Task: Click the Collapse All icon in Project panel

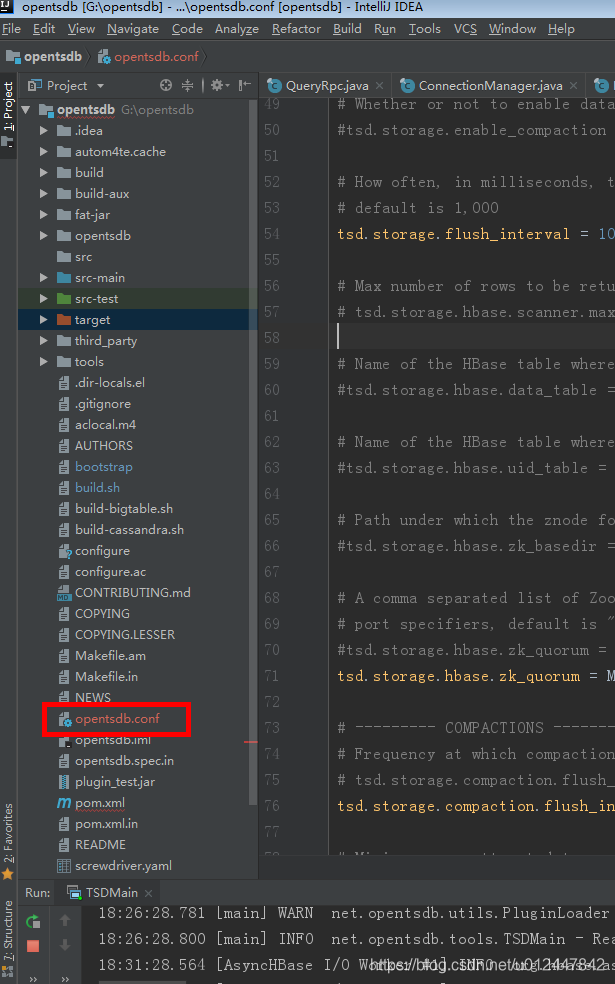Action: (x=187, y=85)
